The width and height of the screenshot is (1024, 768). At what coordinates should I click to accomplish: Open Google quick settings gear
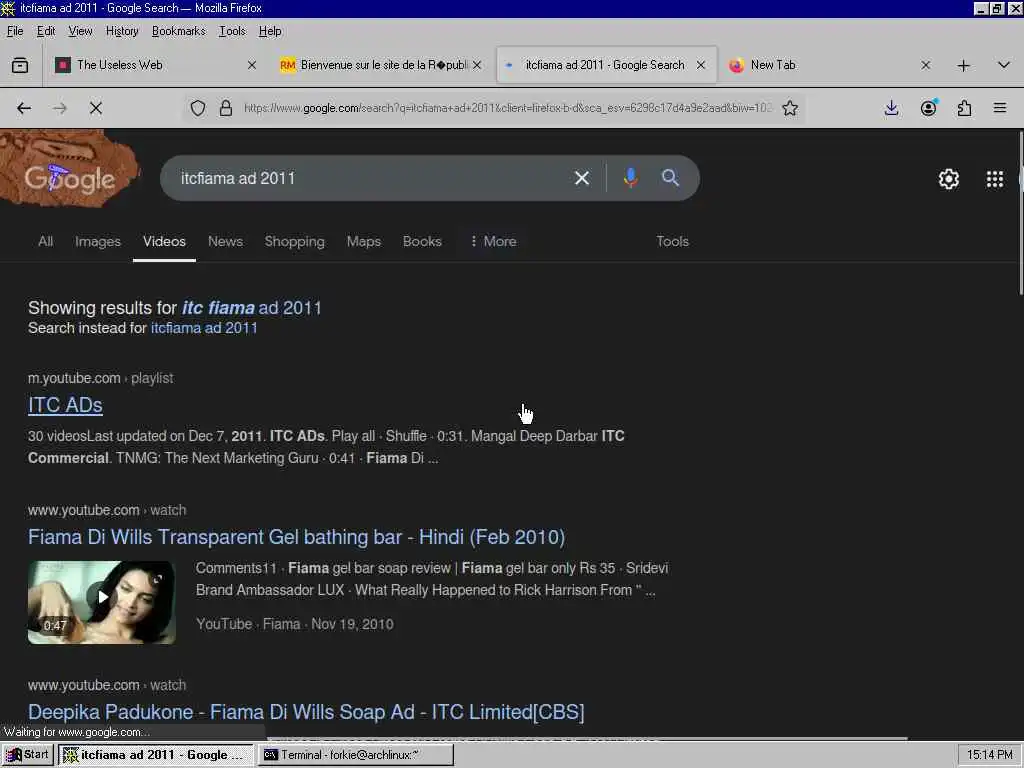[x=948, y=179]
